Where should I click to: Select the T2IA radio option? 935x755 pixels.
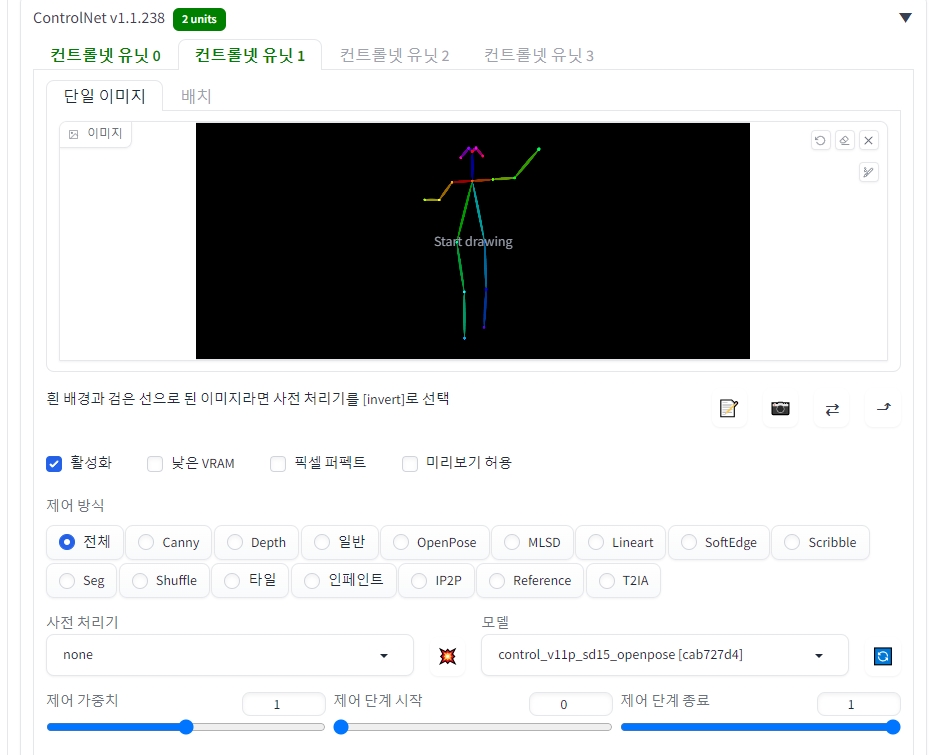pos(623,580)
